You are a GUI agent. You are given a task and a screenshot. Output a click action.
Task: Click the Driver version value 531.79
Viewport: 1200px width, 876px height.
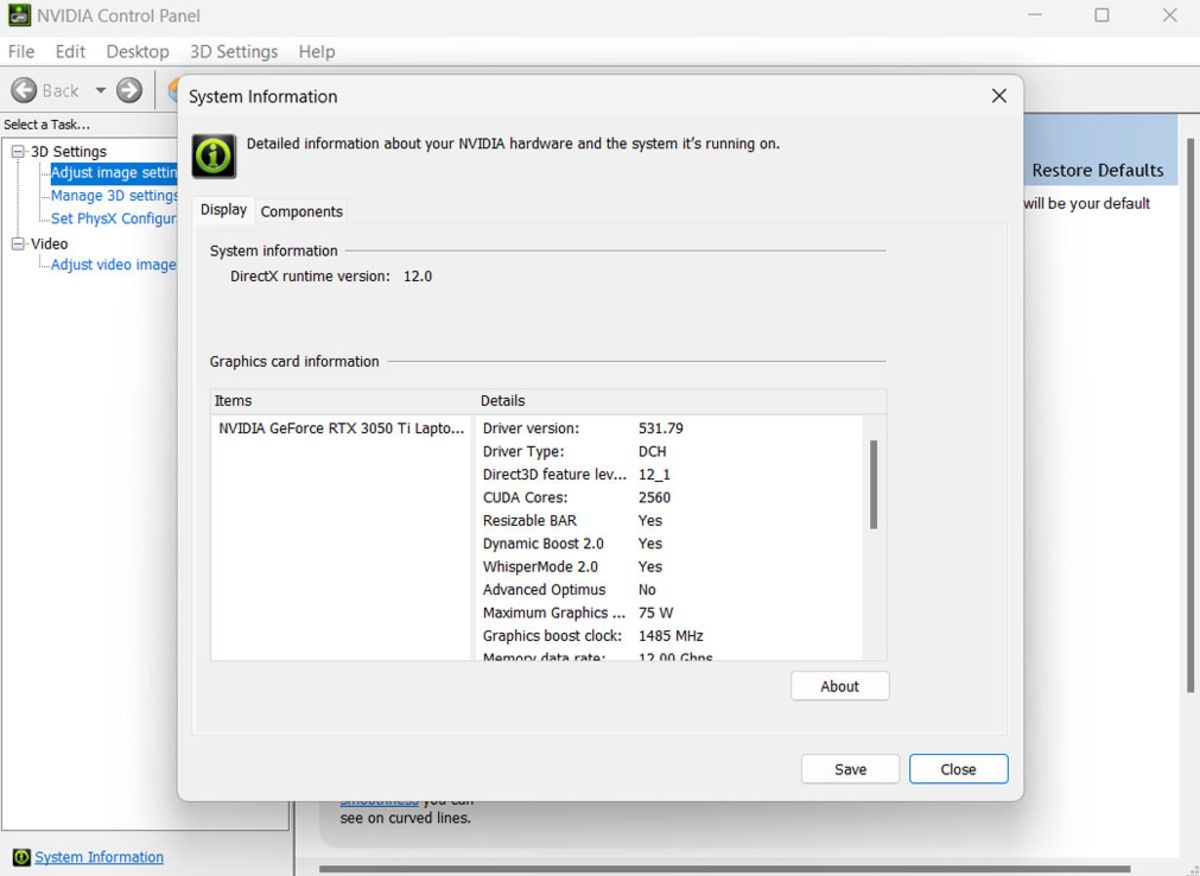click(x=661, y=428)
